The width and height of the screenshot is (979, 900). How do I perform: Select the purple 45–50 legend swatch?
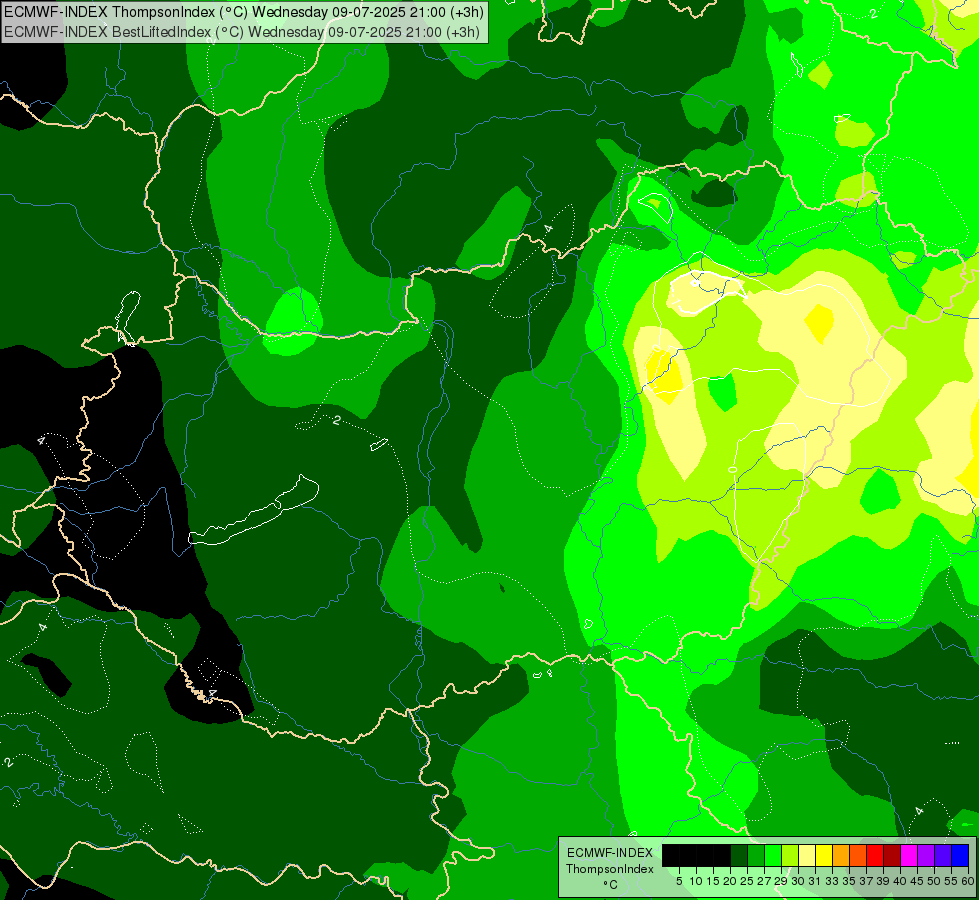coord(926,855)
